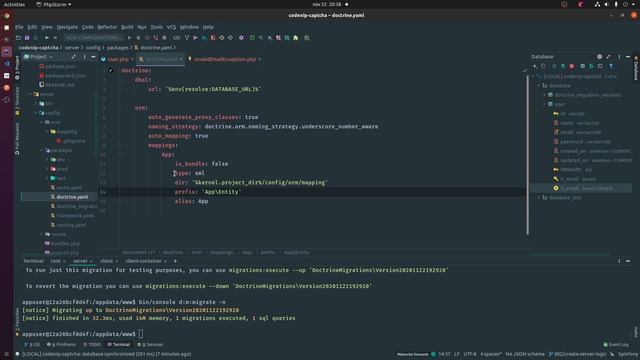
Task: Click the Database panel settings gear
Action: coord(599,57)
